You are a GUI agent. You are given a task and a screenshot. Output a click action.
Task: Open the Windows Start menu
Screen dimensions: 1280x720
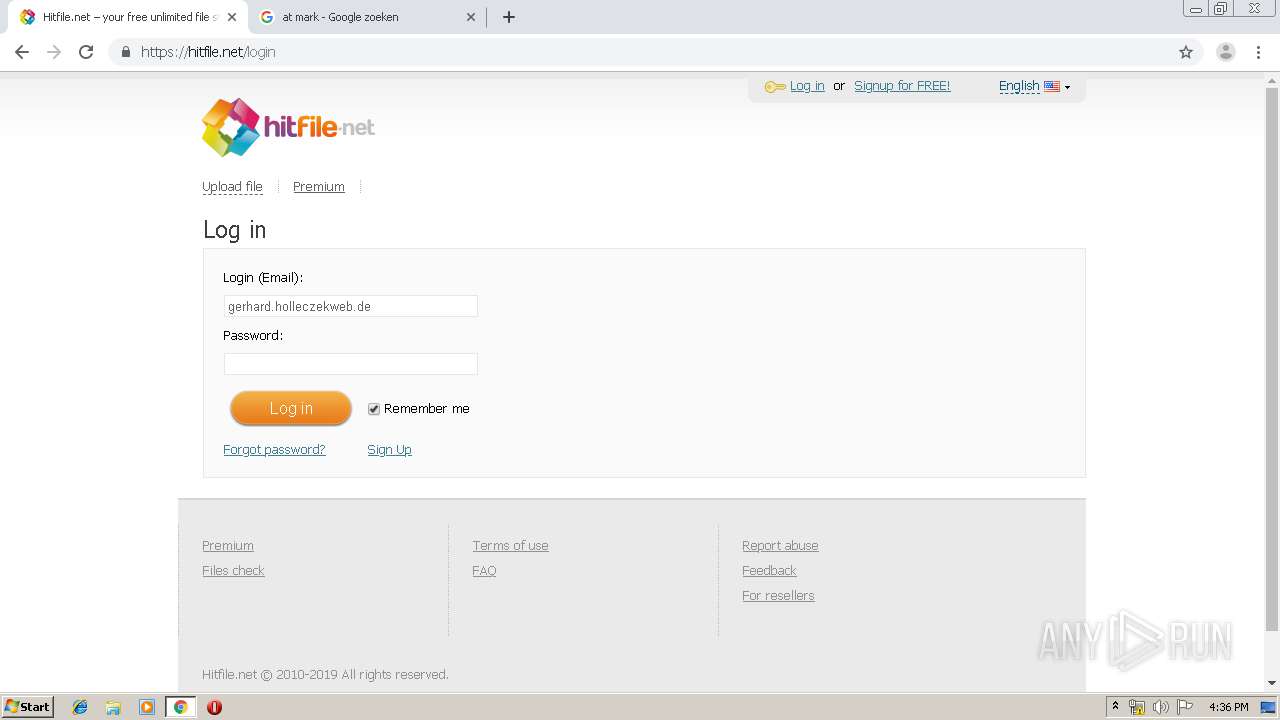28,707
